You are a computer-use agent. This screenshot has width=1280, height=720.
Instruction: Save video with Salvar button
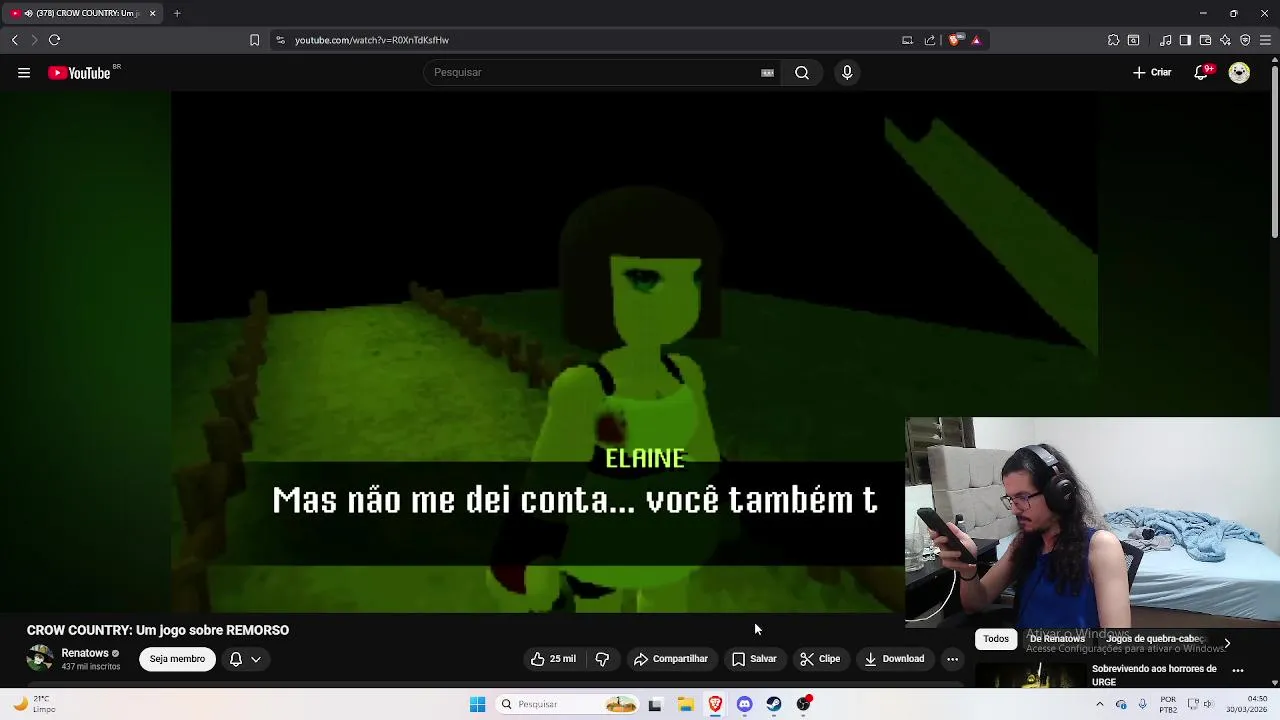(x=754, y=659)
